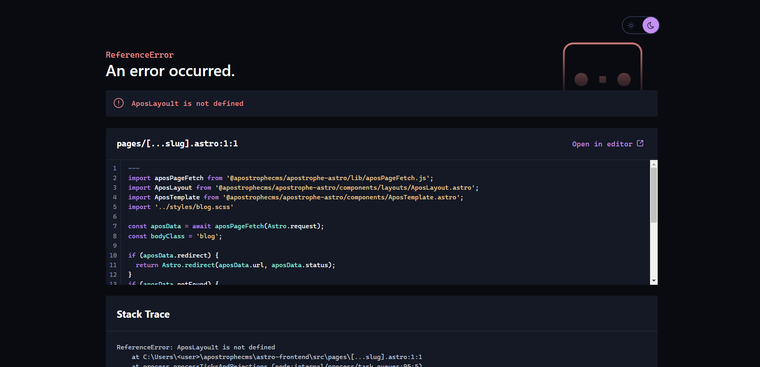Select the 'AposLayout is not defined' message
Image resolution: width=760 pixels, height=367 pixels.
click(x=187, y=103)
